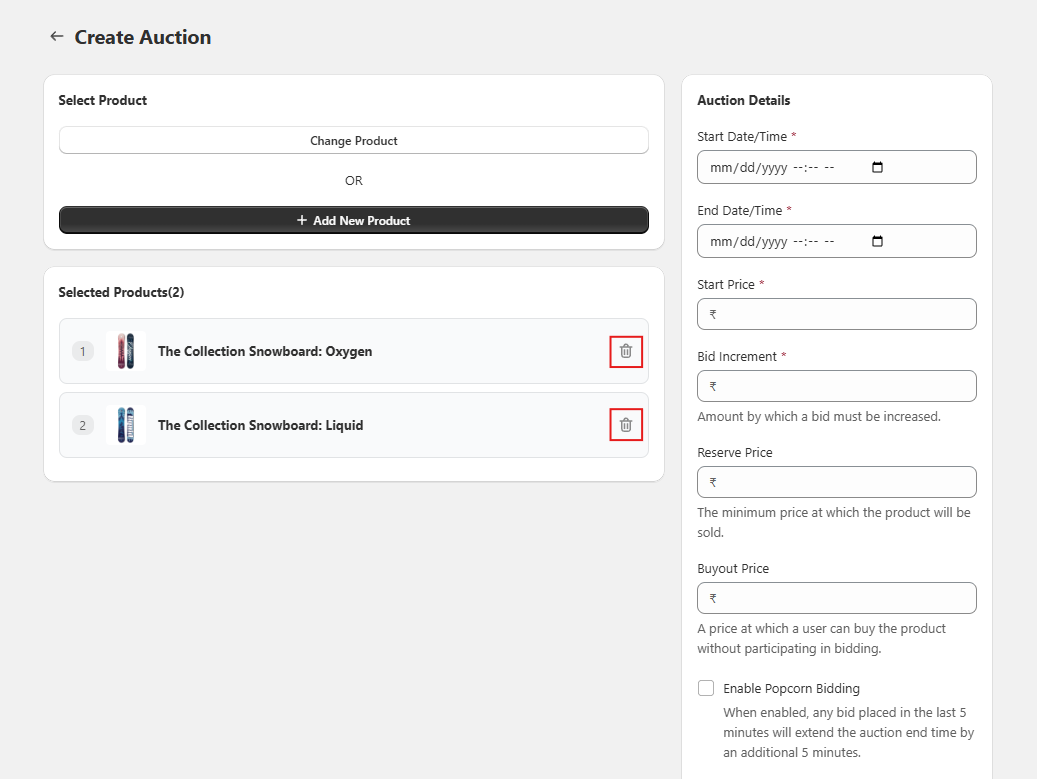Open the calendar picker for Start Date/Time
The width and height of the screenshot is (1037, 779).
click(877, 168)
